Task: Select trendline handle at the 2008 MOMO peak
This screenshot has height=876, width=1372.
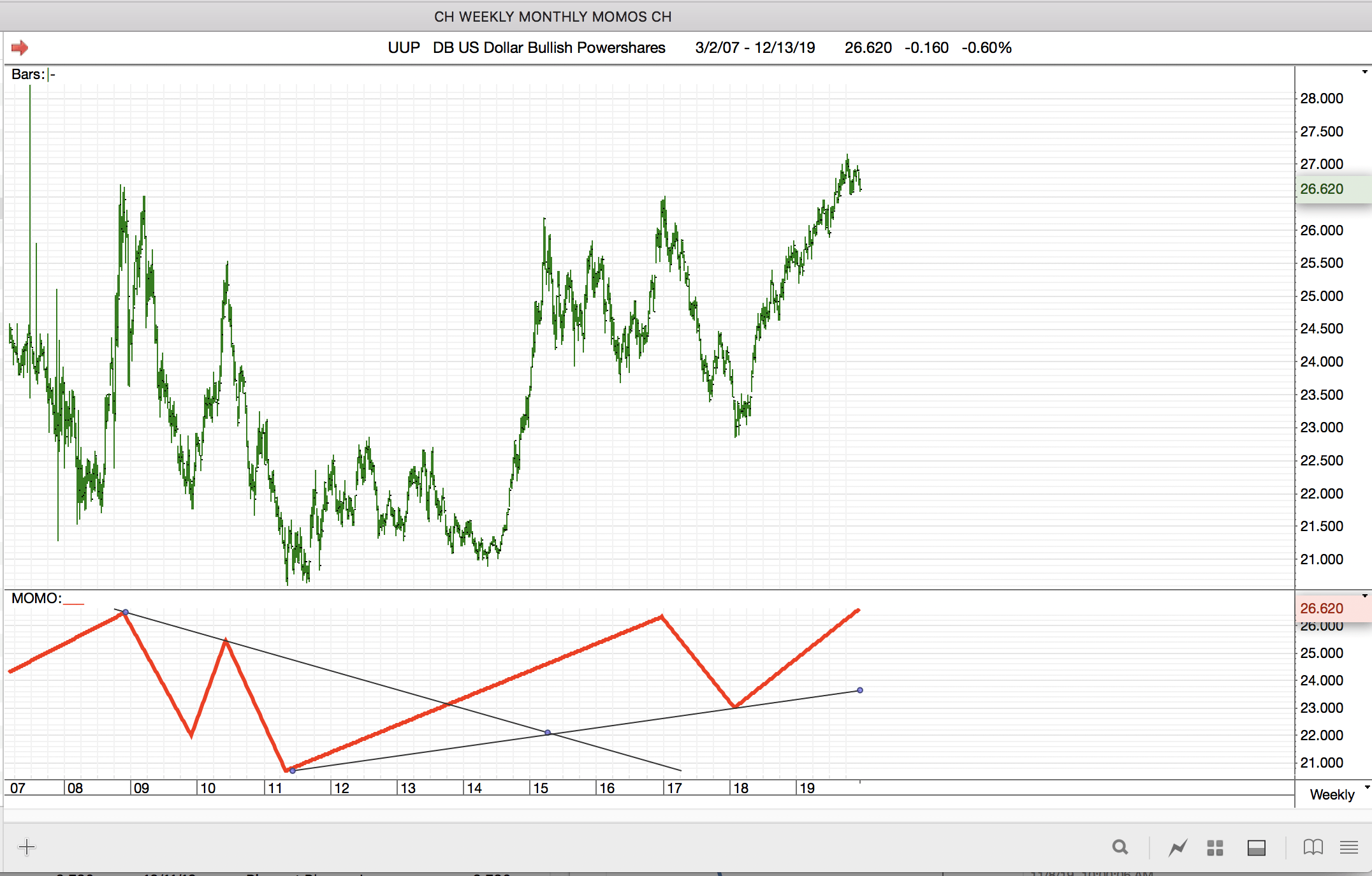Action: pyautogui.click(x=126, y=613)
